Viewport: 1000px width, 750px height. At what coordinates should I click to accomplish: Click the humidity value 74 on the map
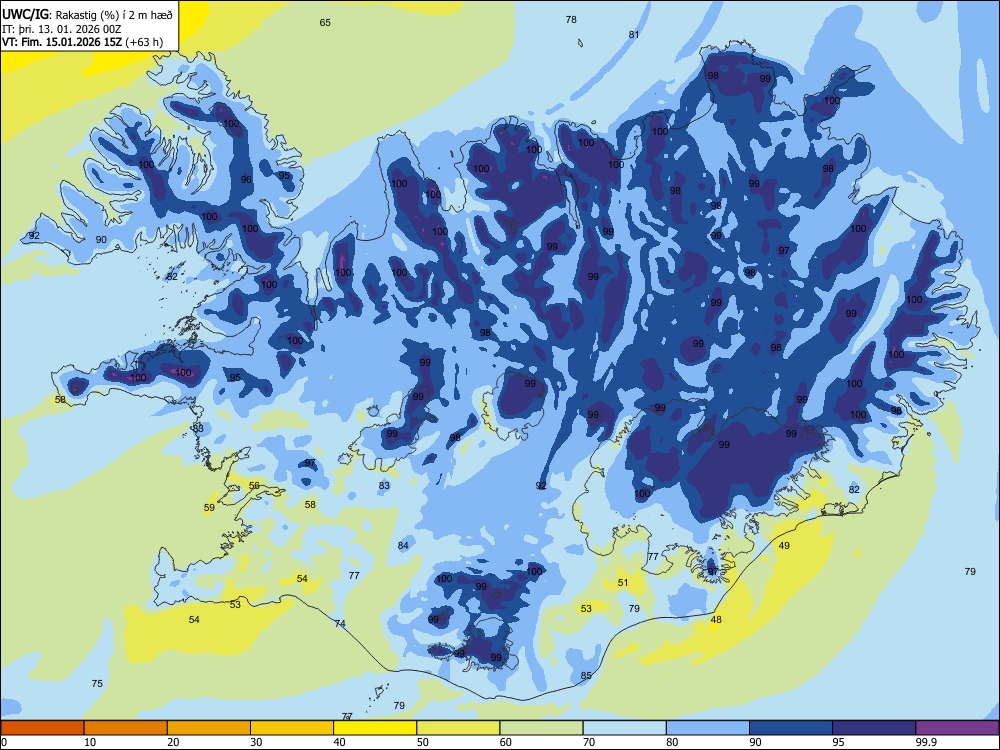point(340,624)
